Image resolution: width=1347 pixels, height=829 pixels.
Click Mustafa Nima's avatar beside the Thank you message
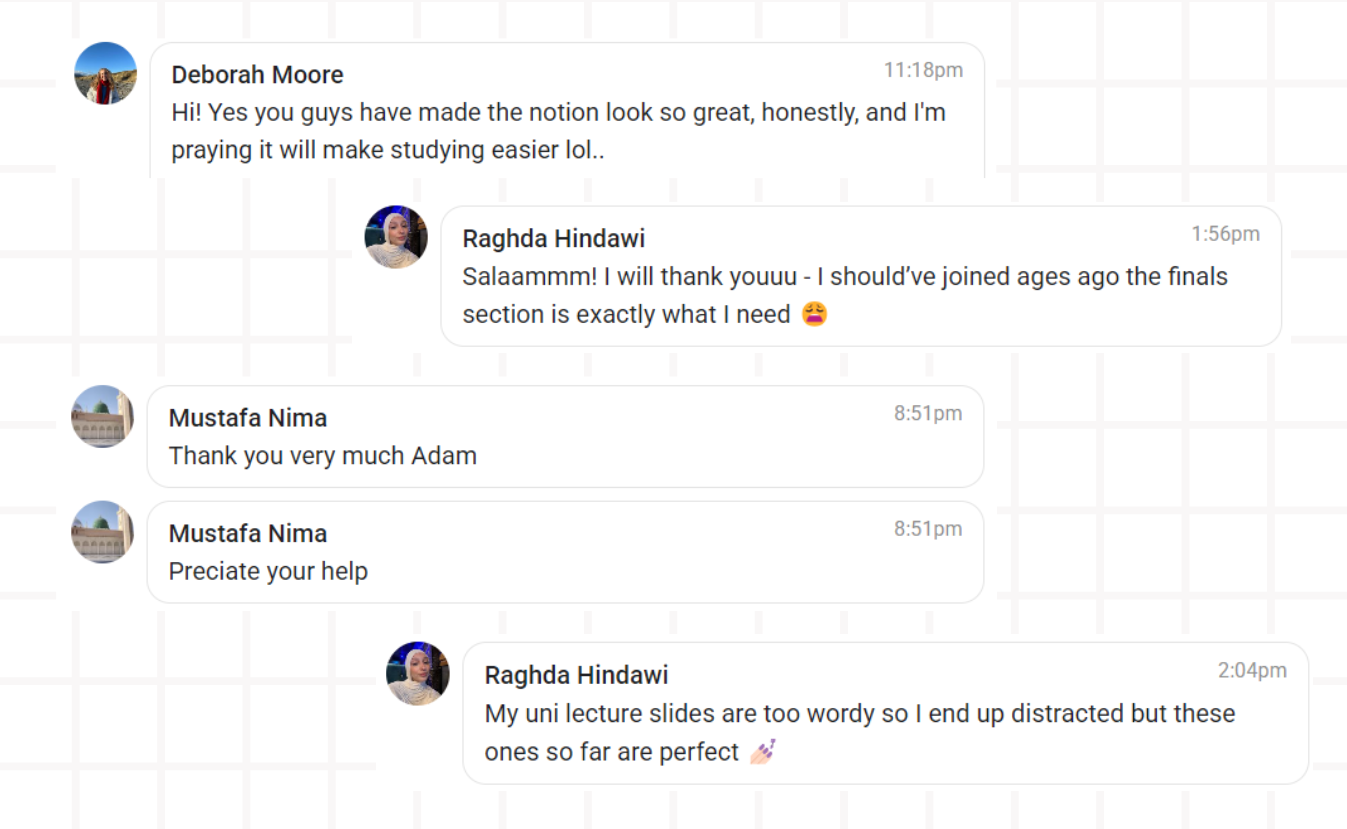tap(102, 416)
